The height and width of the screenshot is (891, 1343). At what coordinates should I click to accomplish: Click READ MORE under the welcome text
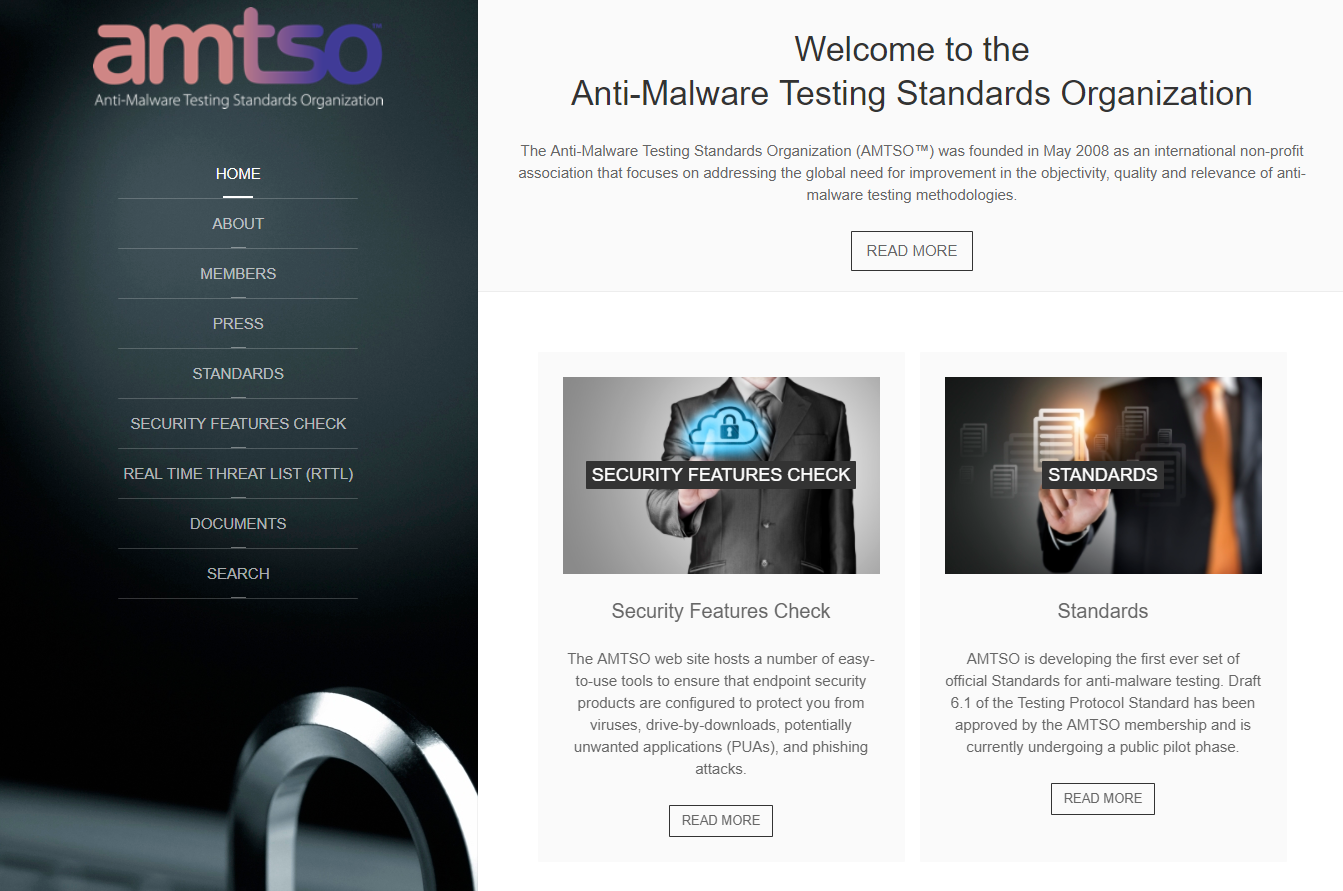[911, 251]
